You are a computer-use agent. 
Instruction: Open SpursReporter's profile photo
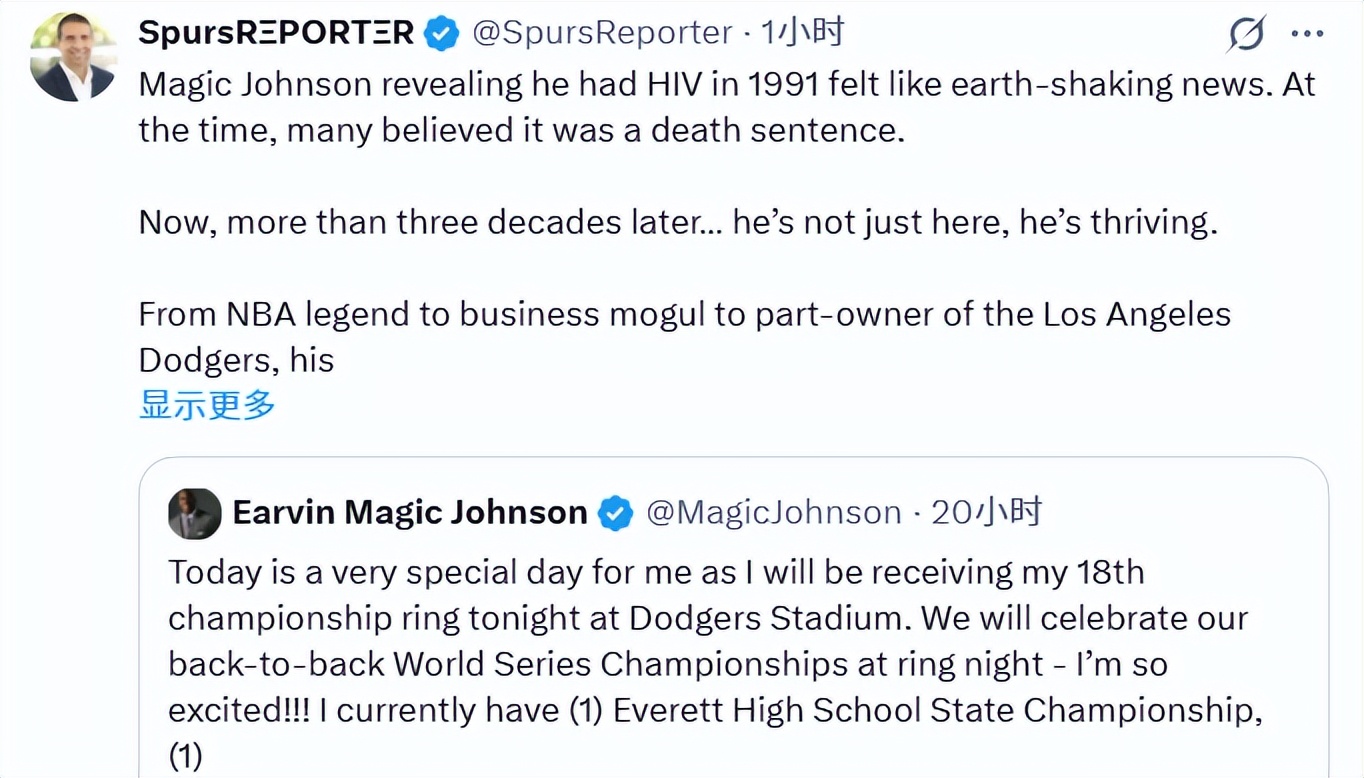point(73,57)
